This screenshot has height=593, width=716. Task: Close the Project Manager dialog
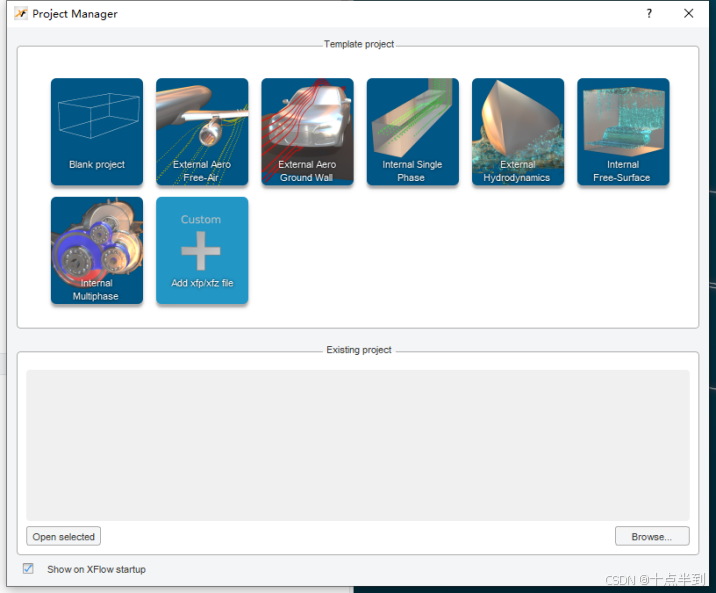click(689, 14)
